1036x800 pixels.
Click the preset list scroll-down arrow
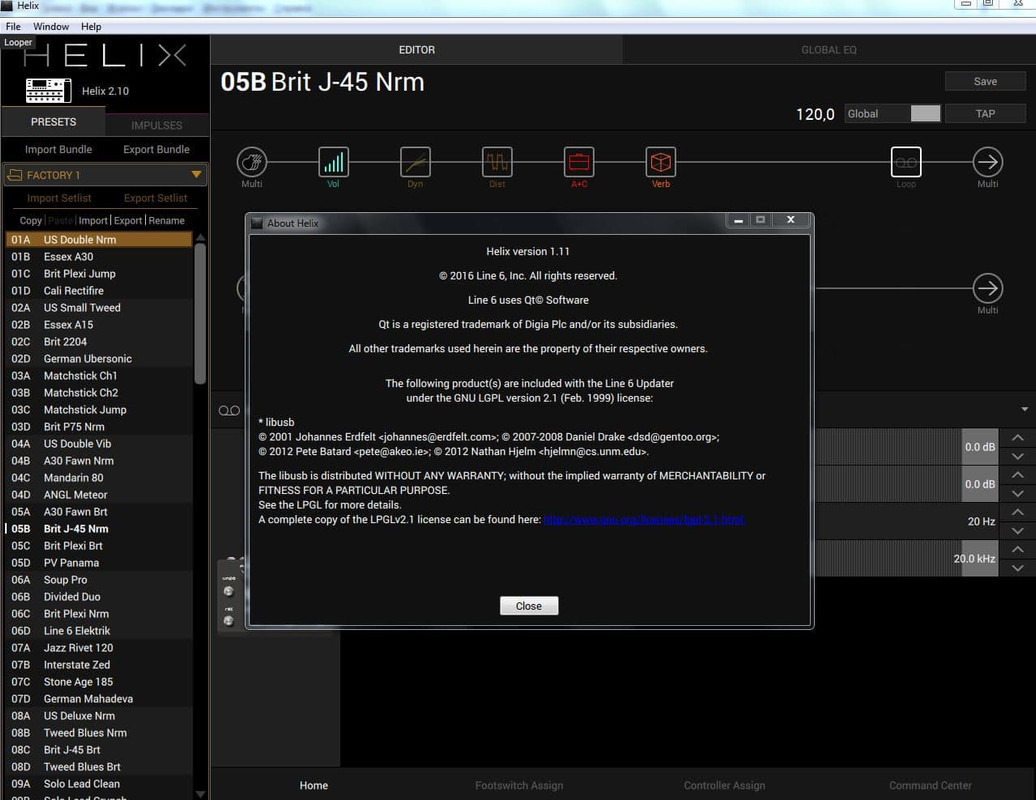(x=200, y=793)
